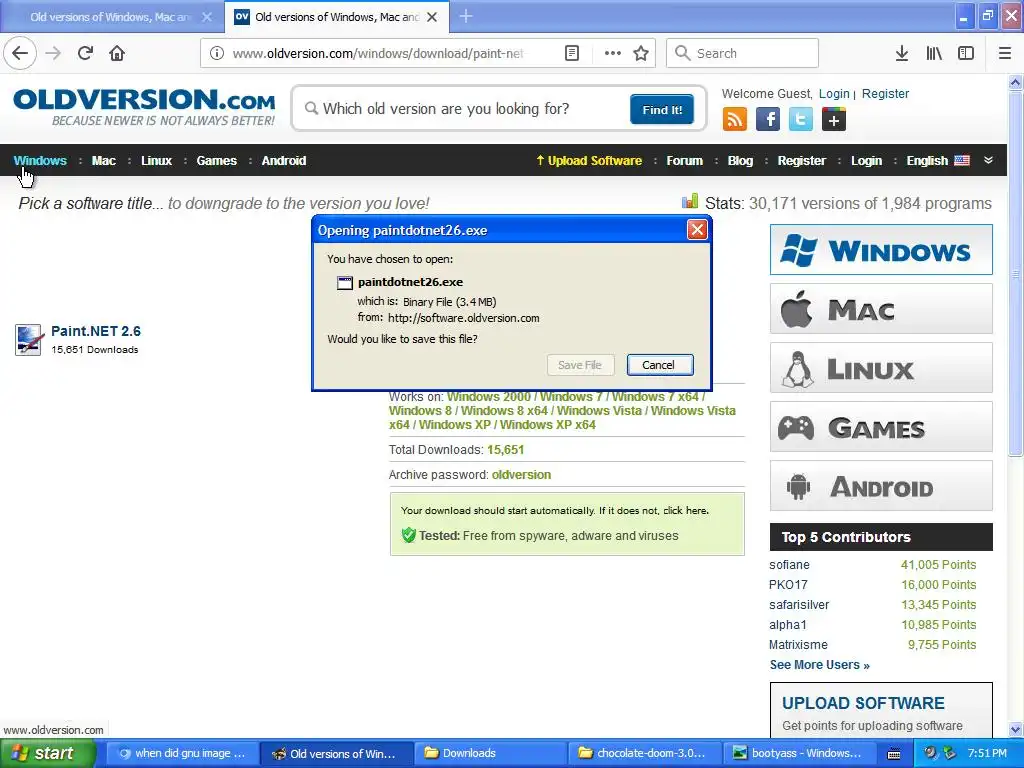Toggle reader view in address bar
The width and height of the screenshot is (1024, 768).
pyautogui.click(x=571, y=53)
